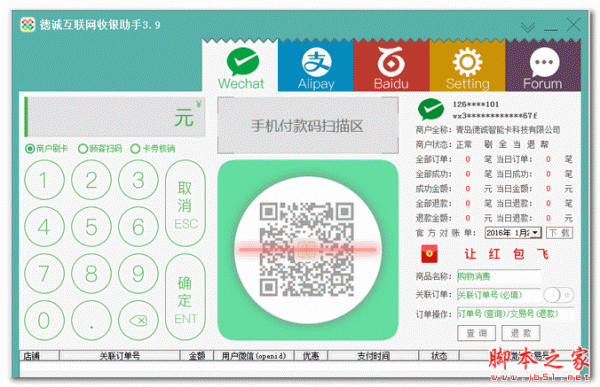Click the app logo in title bar
This screenshot has height=387, width=600.
click(28, 25)
